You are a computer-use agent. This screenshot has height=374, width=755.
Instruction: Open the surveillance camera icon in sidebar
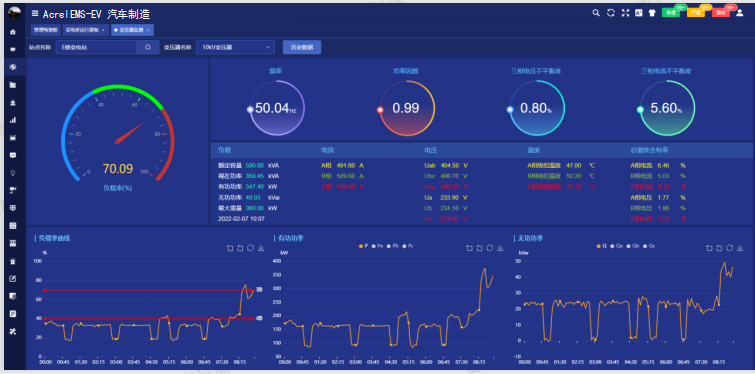point(13,190)
